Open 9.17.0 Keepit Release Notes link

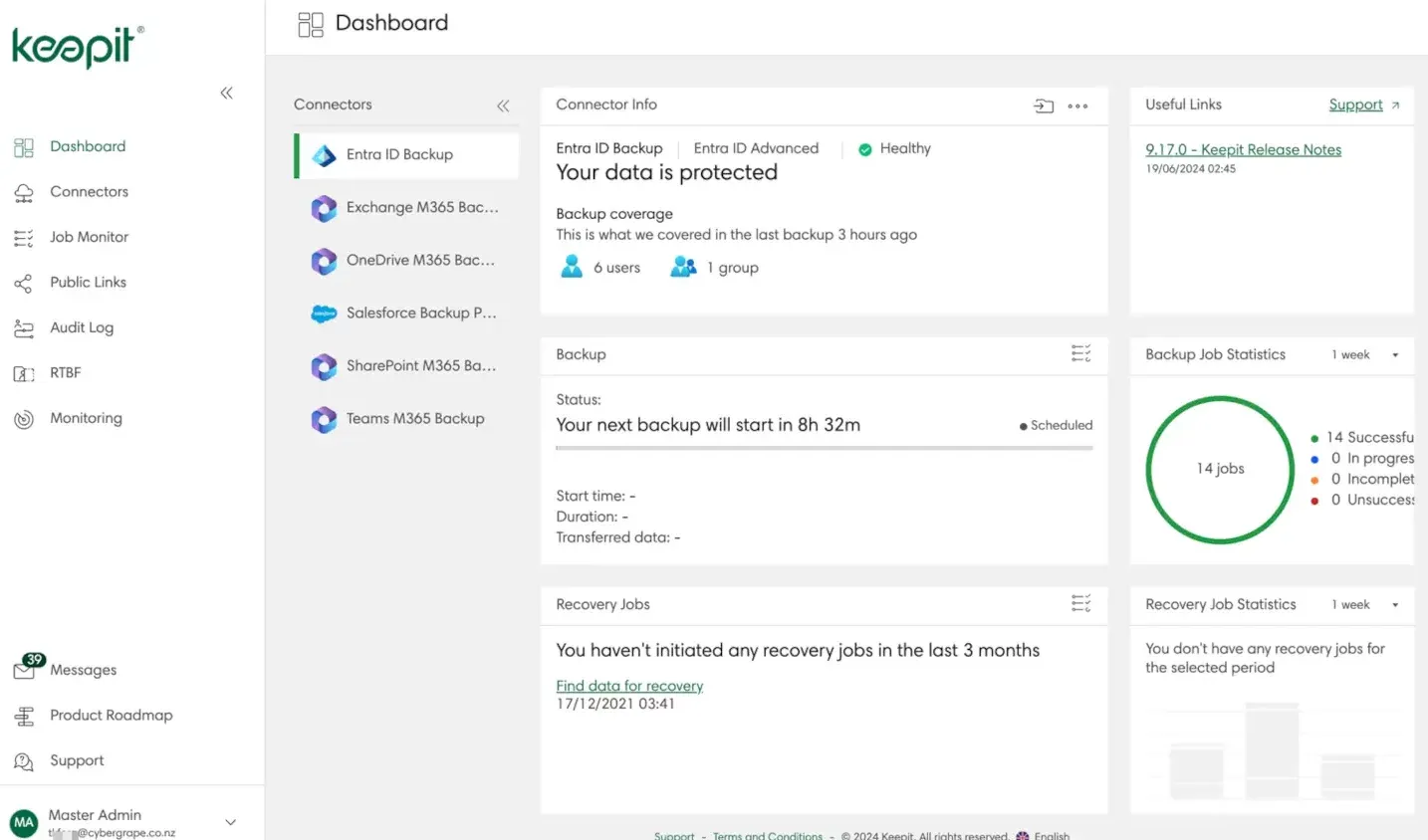(1243, 149)
